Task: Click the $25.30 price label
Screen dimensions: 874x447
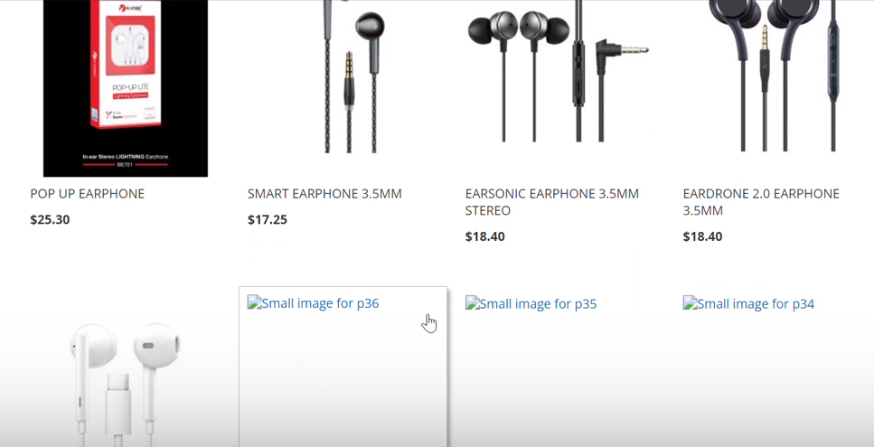Action: pos(50,220)
